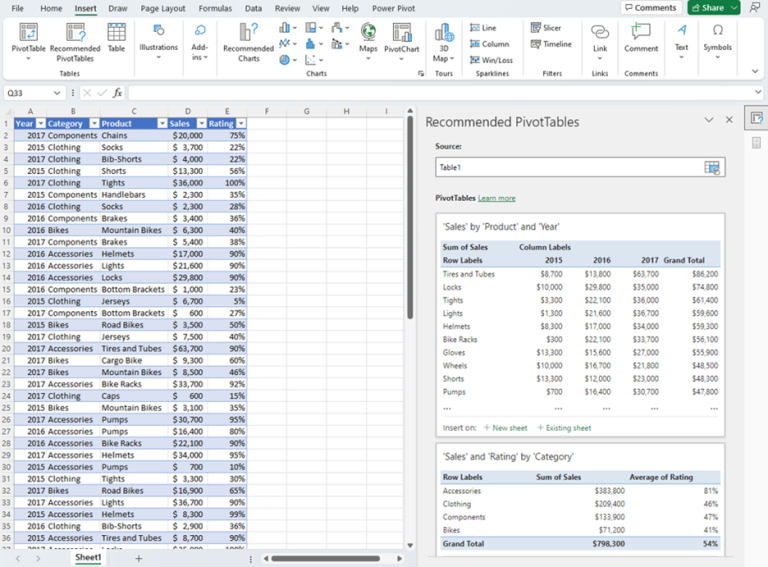Open the Year column filter dropdown
Screen dimensions: 768x567
(x=41, y=123)
